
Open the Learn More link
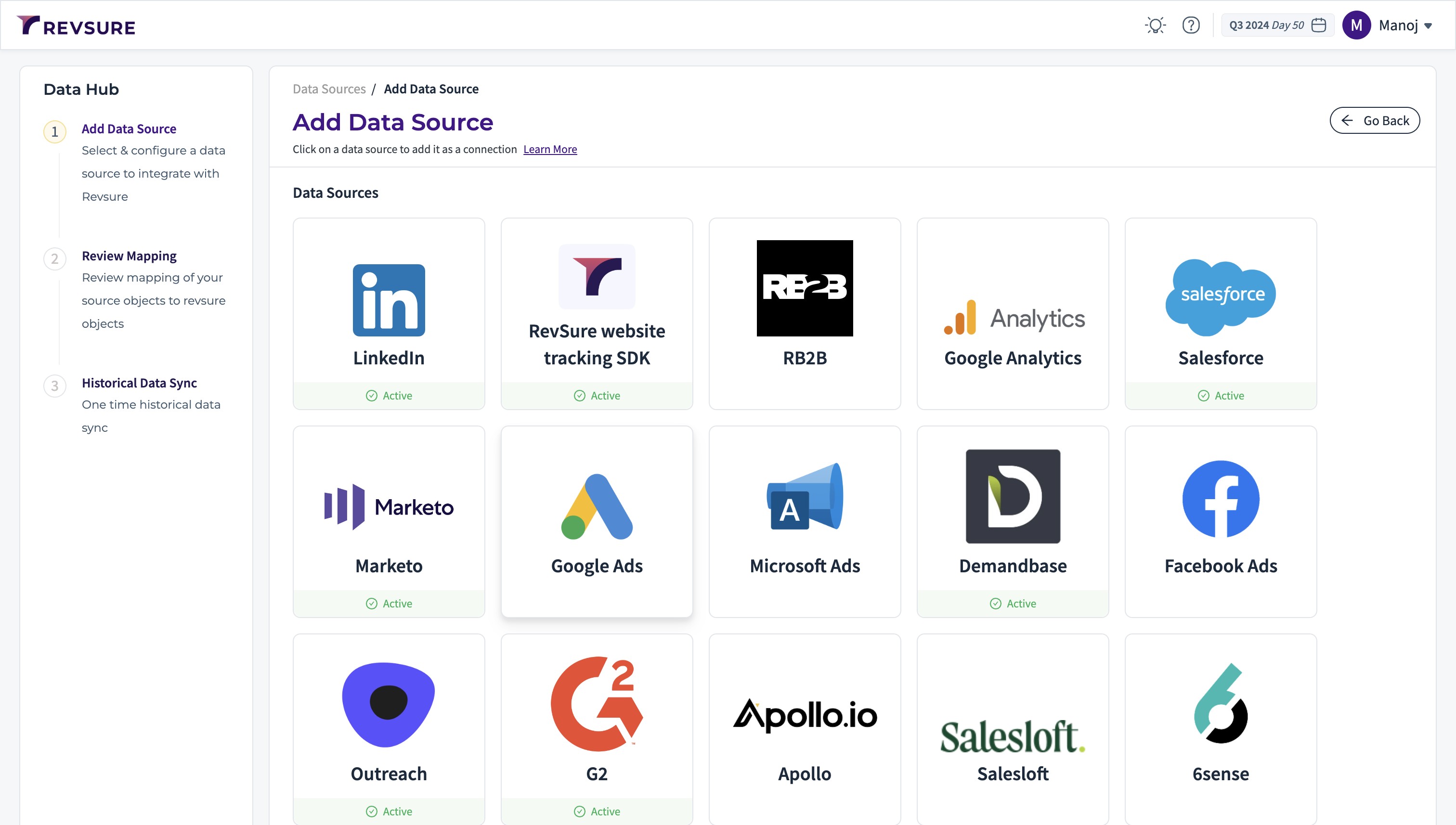pos(550,149)
